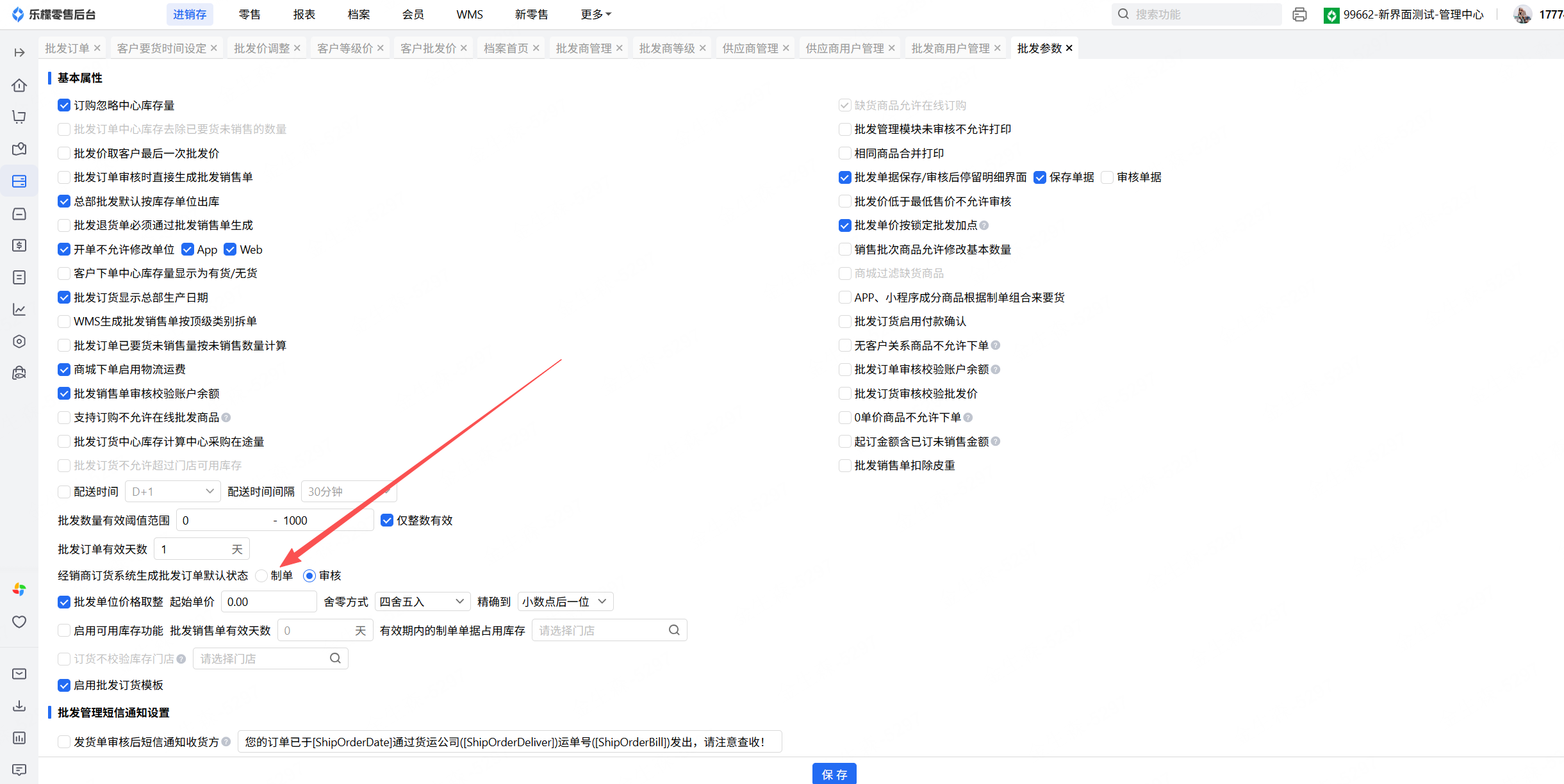The width and height of the screenshot is (1564, 784).
Task: Click the 保存 button
Action: pos(834,774)
